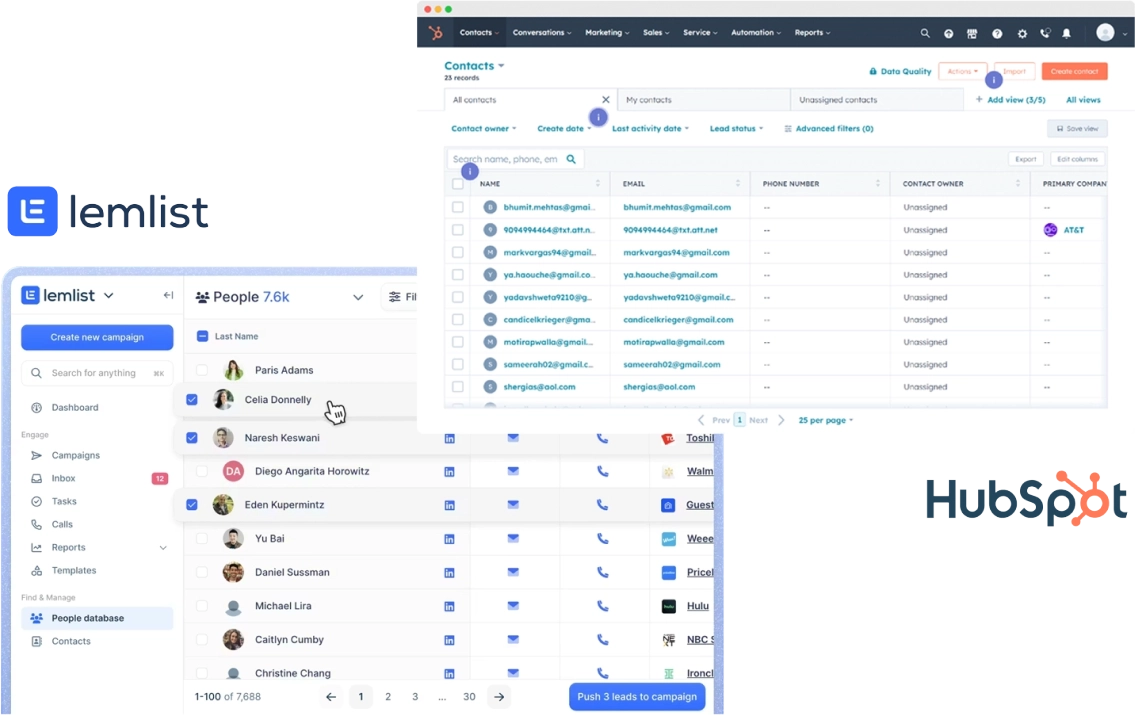The width and height of the screenshot is (1135, 715).
Task: Open HubSpot settings gear icon
Action: 1021,33
